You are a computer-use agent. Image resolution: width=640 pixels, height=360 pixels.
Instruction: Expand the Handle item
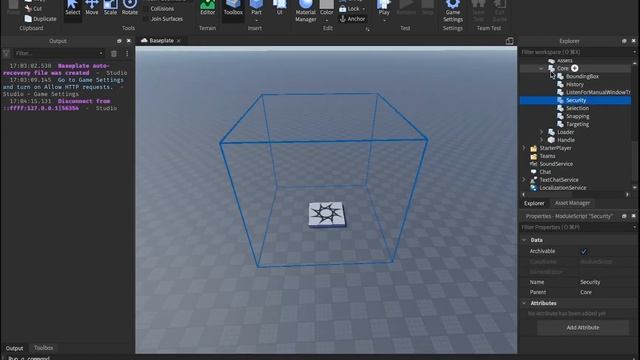pyautogui.click(x=541, y=140)
